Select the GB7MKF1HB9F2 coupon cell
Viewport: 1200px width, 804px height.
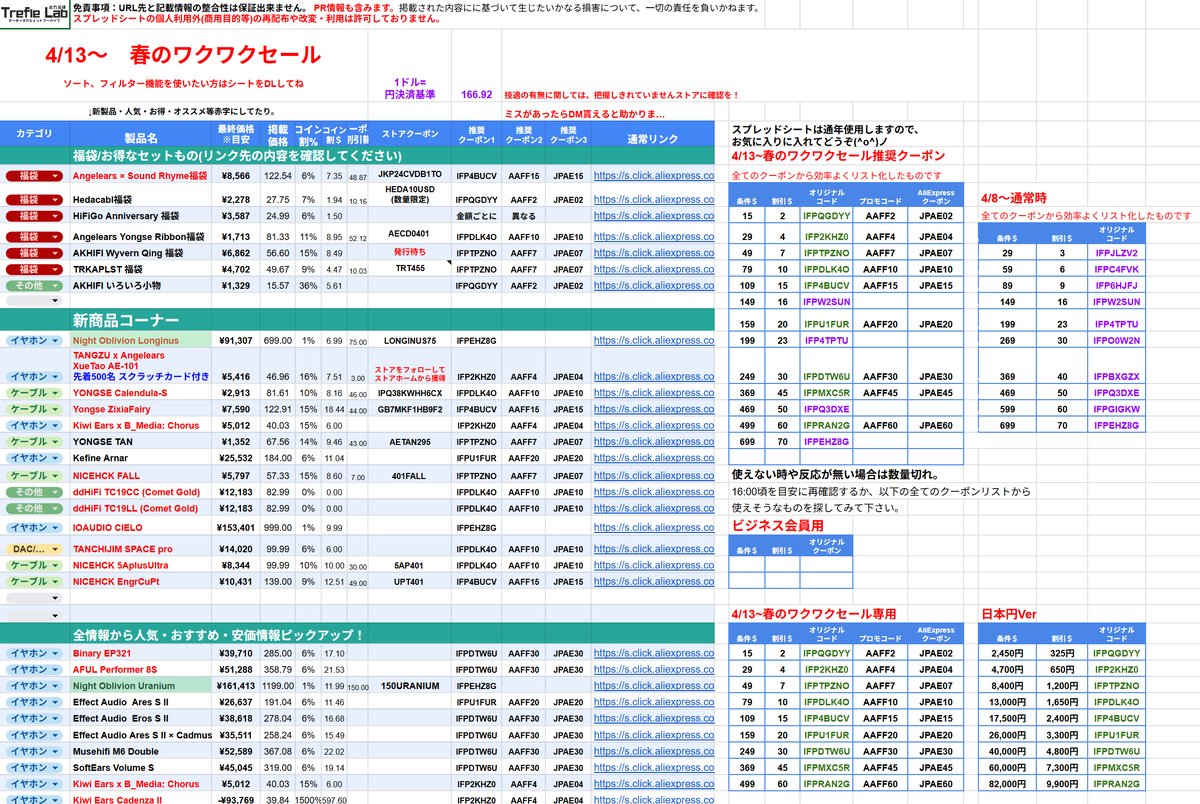(410, 410)
